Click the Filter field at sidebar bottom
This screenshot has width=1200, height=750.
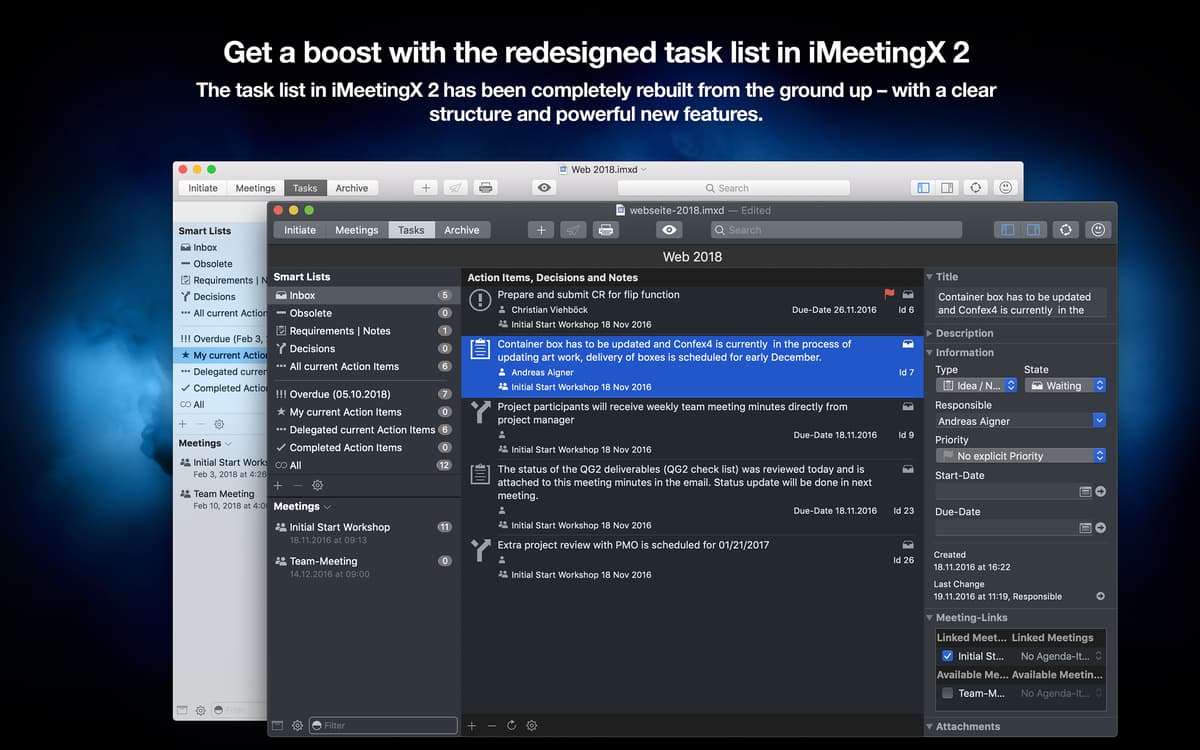(x=382, y=725)
